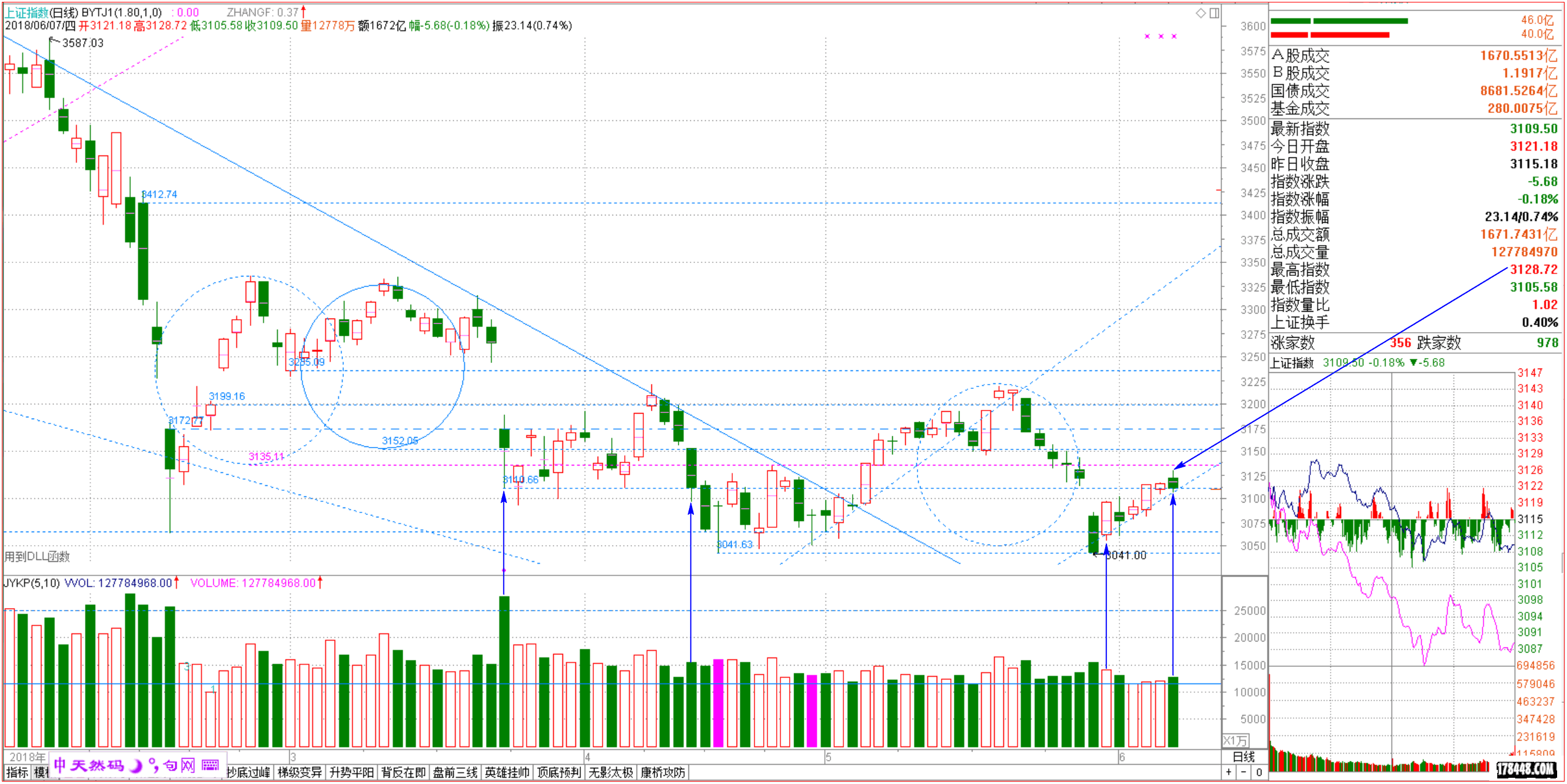Click the 上证指数 title at chart top-left
This screenshot has width=1567, height=784.
coord(26,12)
